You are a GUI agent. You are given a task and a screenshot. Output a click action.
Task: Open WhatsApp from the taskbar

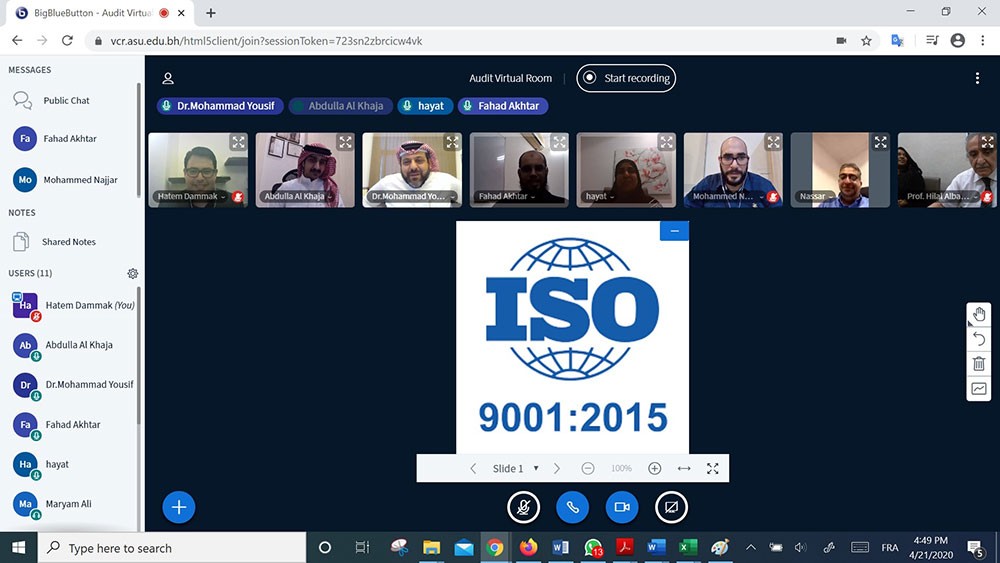tap(593, 547)
